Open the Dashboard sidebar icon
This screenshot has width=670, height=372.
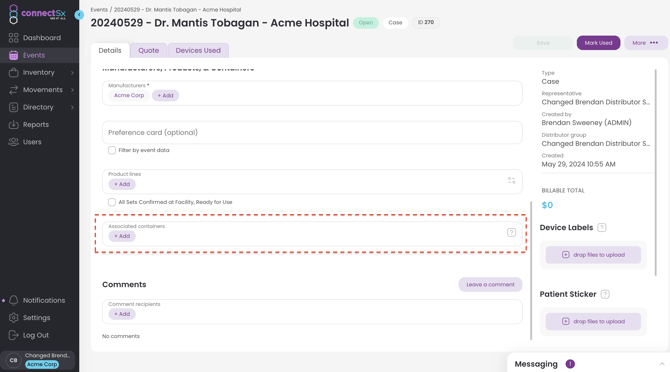14,38
